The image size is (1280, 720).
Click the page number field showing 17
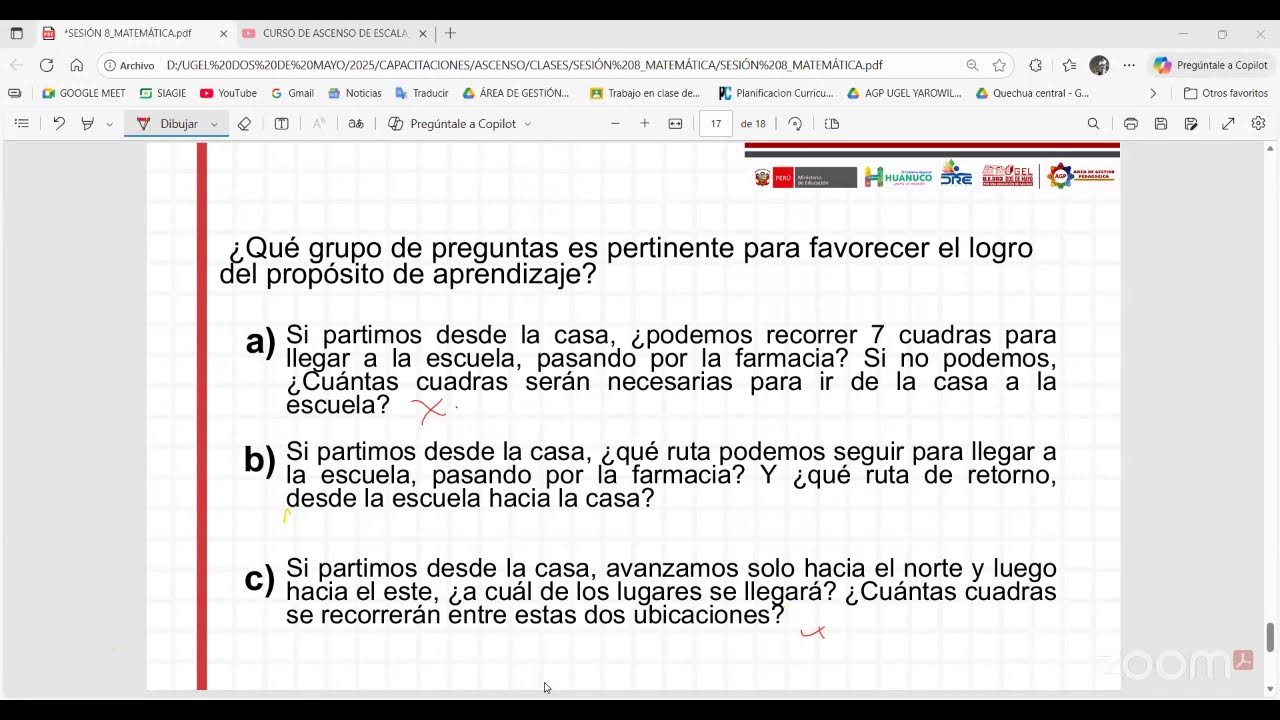[x=715, y=124]
